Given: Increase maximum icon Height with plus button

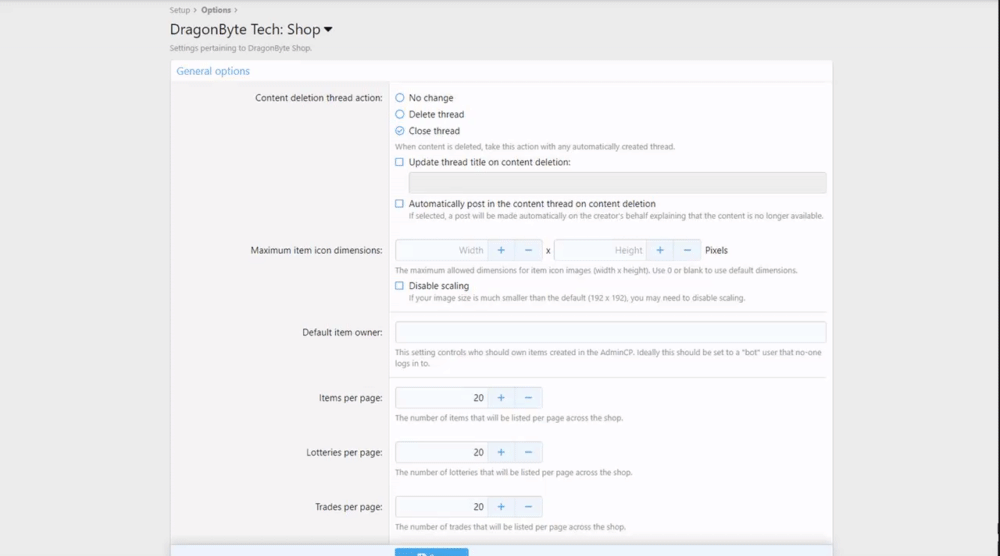Looking at the screenshot, I should (x=660, y=251).
